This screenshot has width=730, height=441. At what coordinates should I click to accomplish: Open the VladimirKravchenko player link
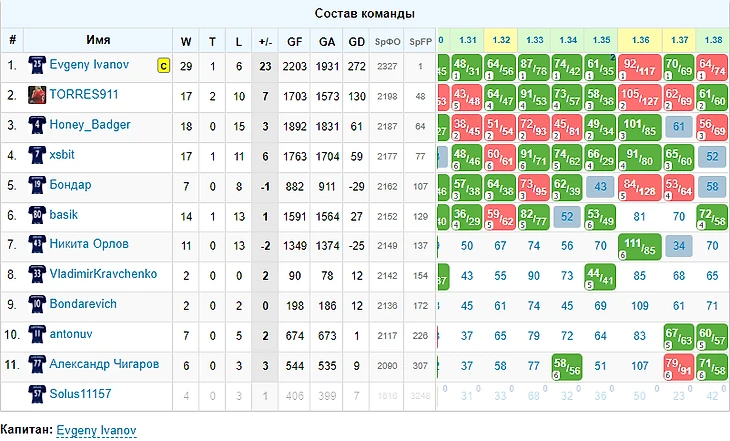pos(103,275)
